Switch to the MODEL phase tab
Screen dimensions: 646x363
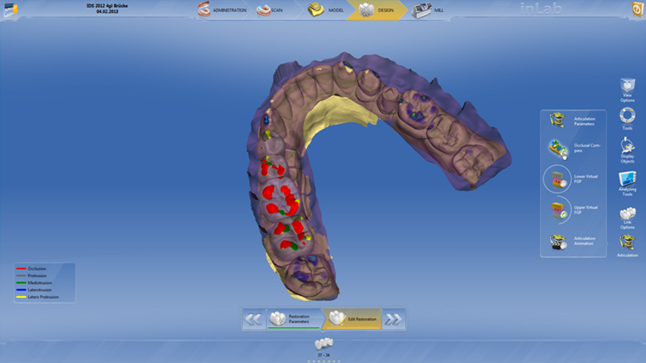point(326,10)
